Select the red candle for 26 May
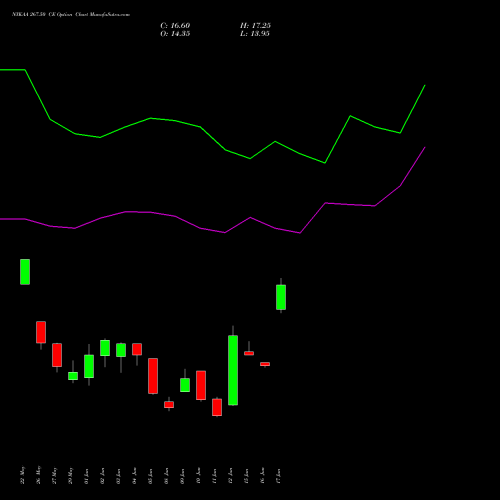 click(x=41, y=332)
